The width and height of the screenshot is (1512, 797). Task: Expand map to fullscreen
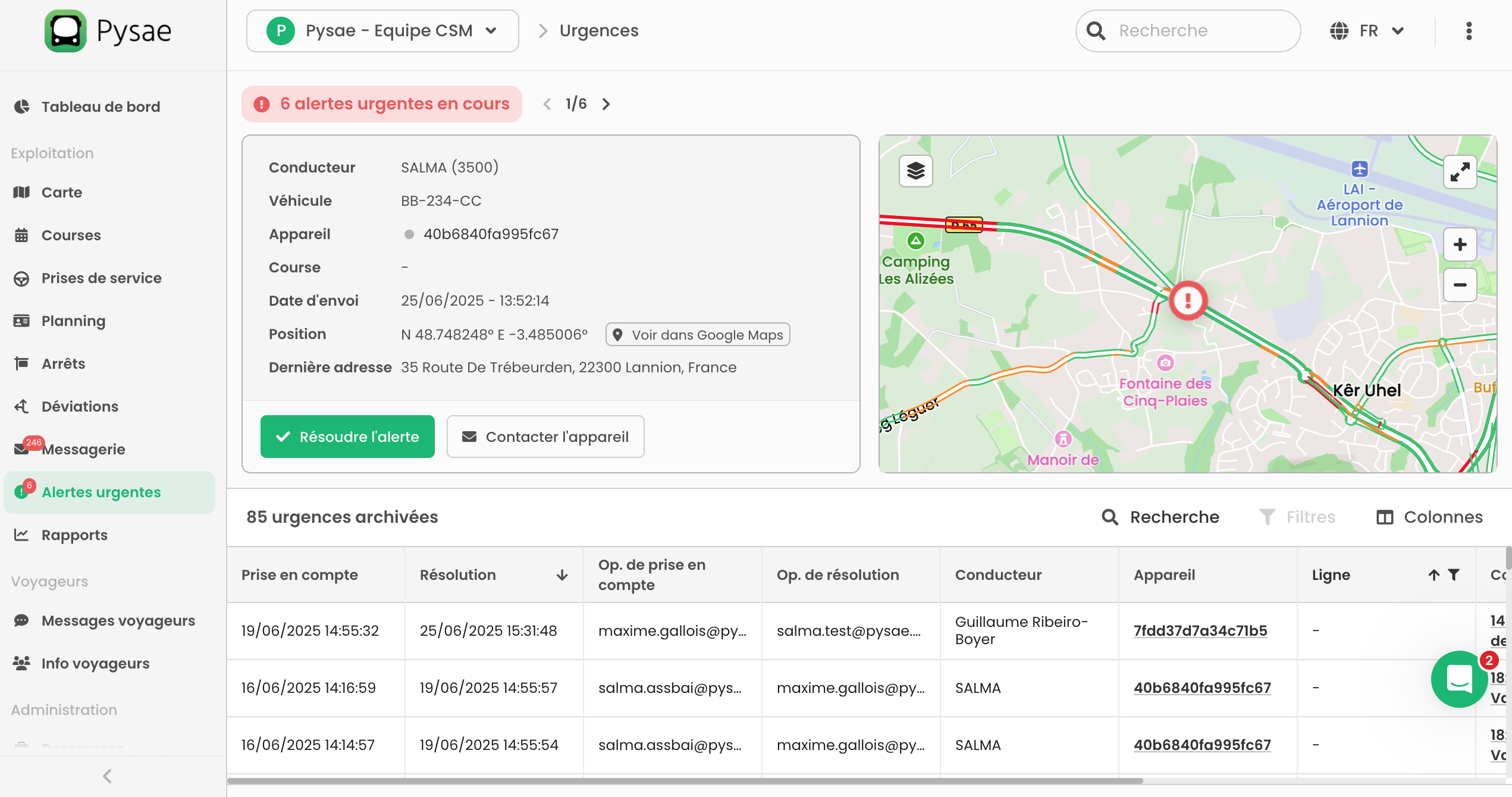1460,172
